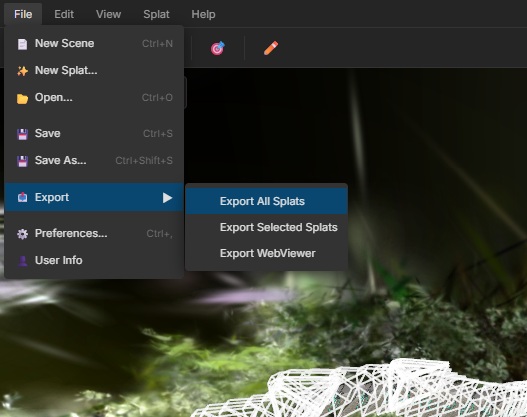Click the purple user icon beside User Info

click(22, 261)
